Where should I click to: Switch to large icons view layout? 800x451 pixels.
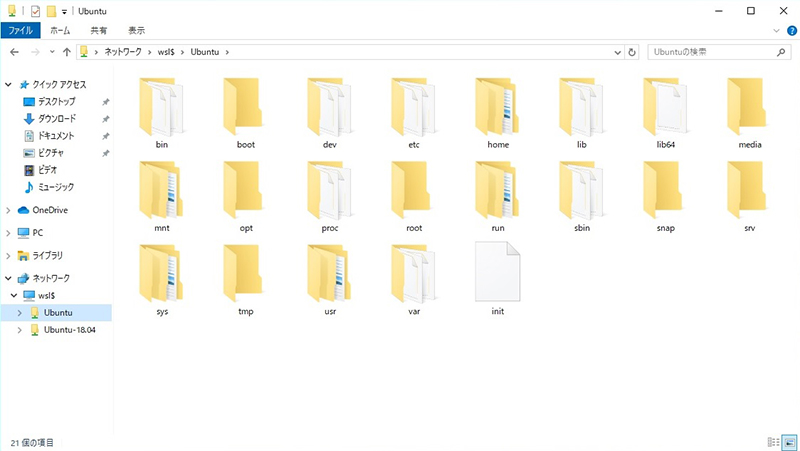(789, 442)
